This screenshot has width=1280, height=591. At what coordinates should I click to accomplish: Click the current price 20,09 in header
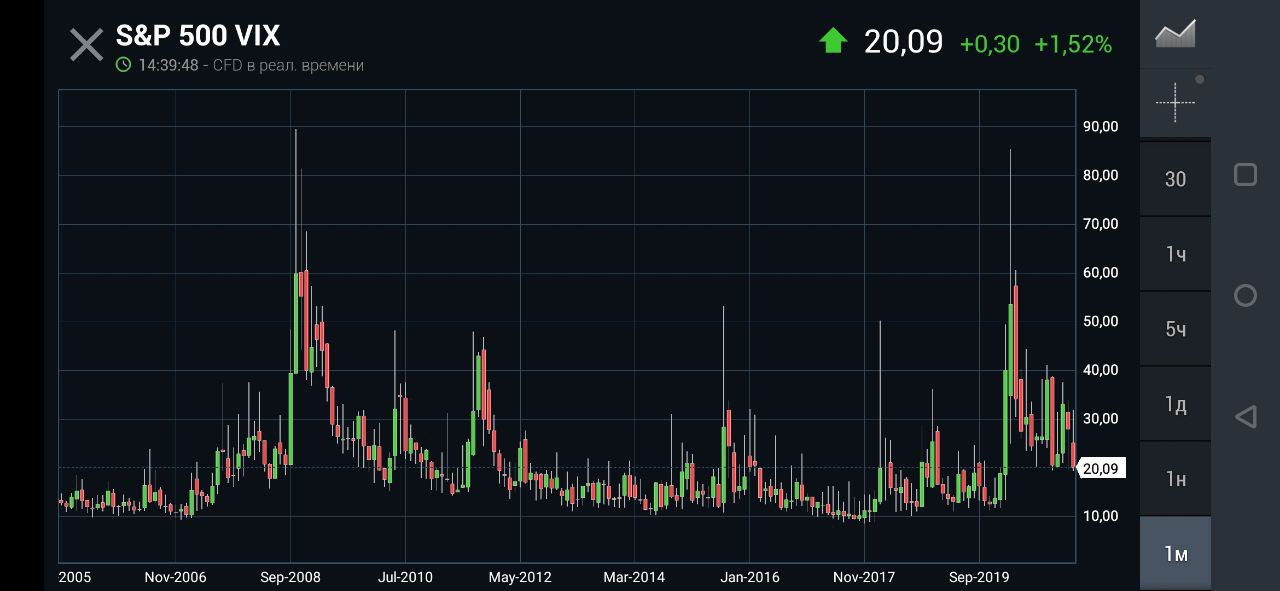(903, 42)
